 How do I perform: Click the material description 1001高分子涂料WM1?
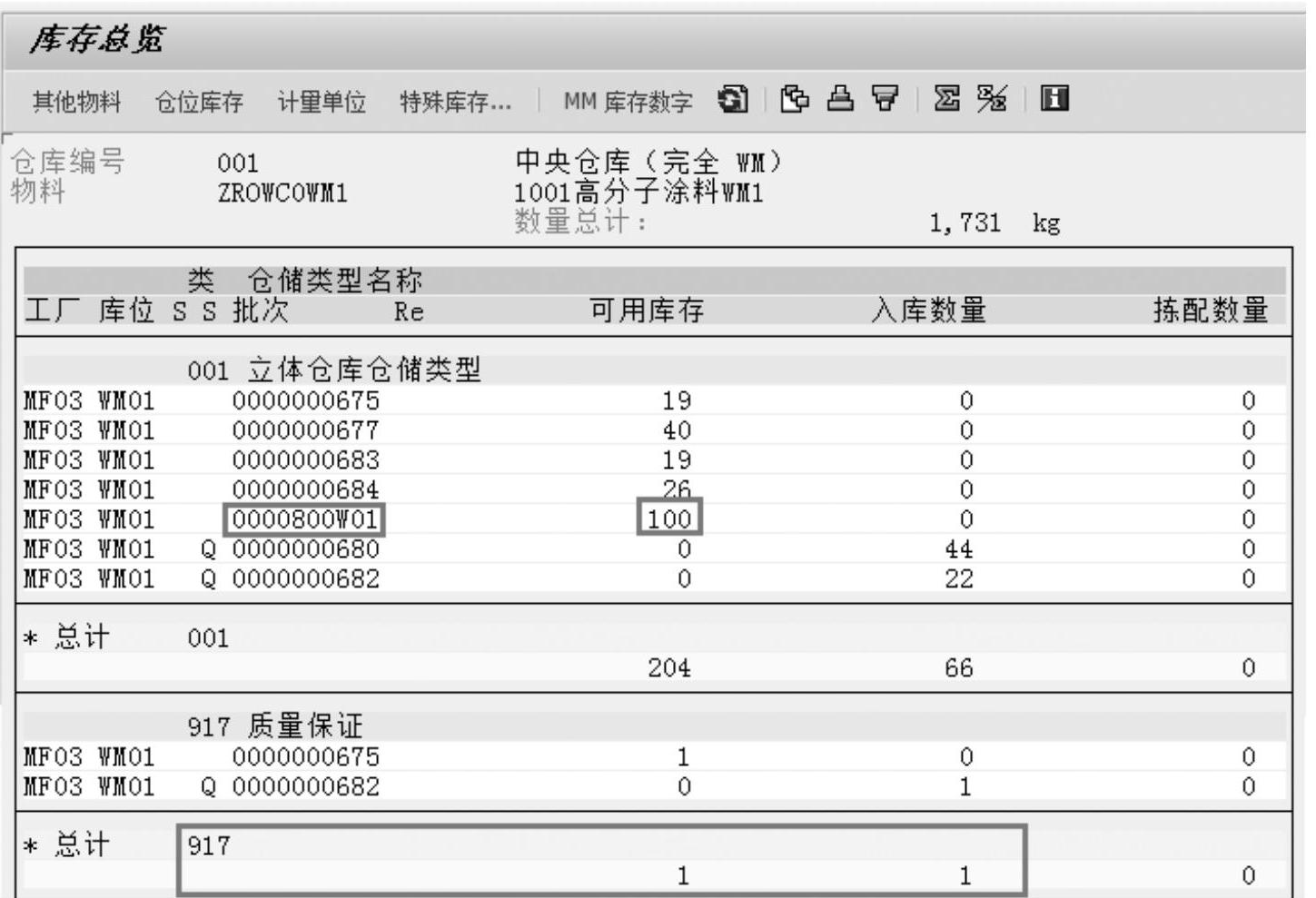click(638, 192)
